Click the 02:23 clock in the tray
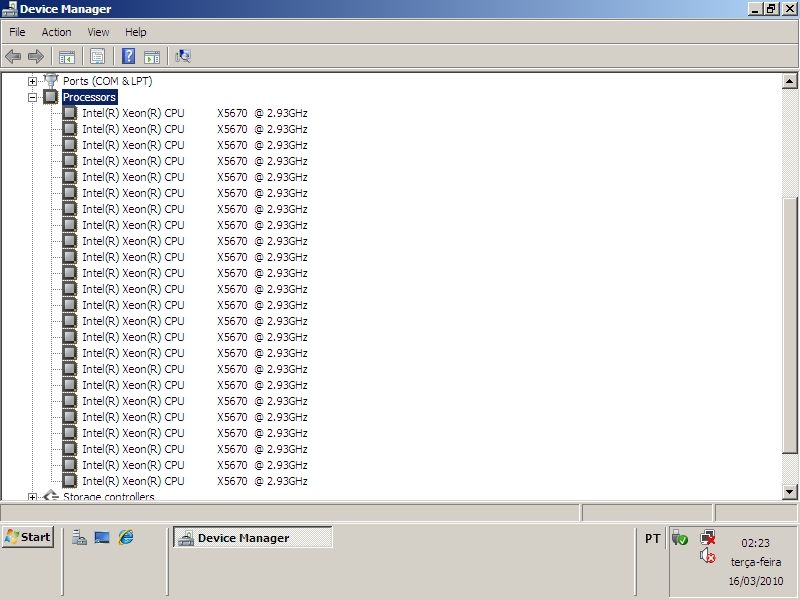 tap(756, 543)
